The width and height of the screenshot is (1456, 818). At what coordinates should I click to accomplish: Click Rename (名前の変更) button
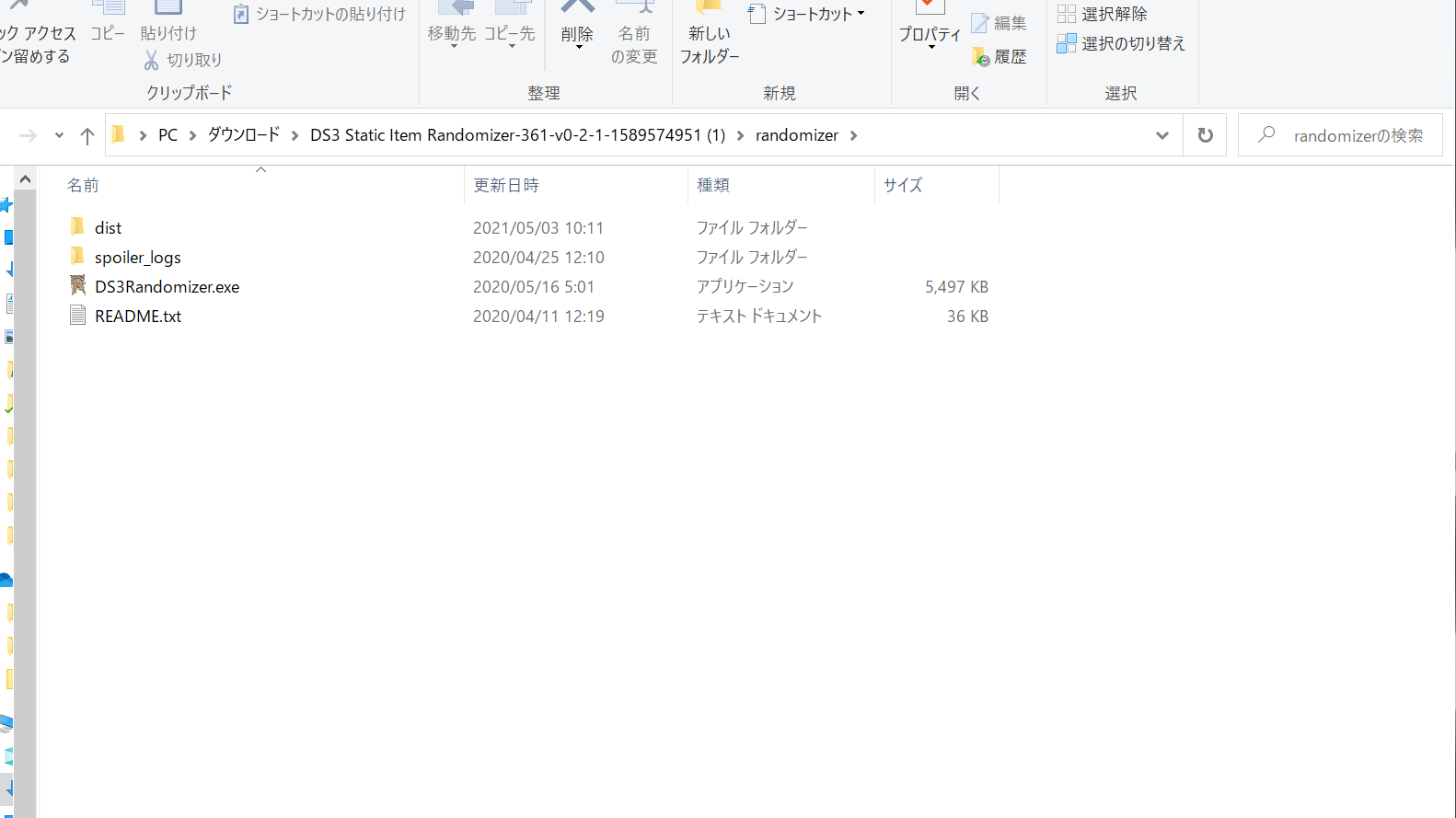click(x=634, y=35)
